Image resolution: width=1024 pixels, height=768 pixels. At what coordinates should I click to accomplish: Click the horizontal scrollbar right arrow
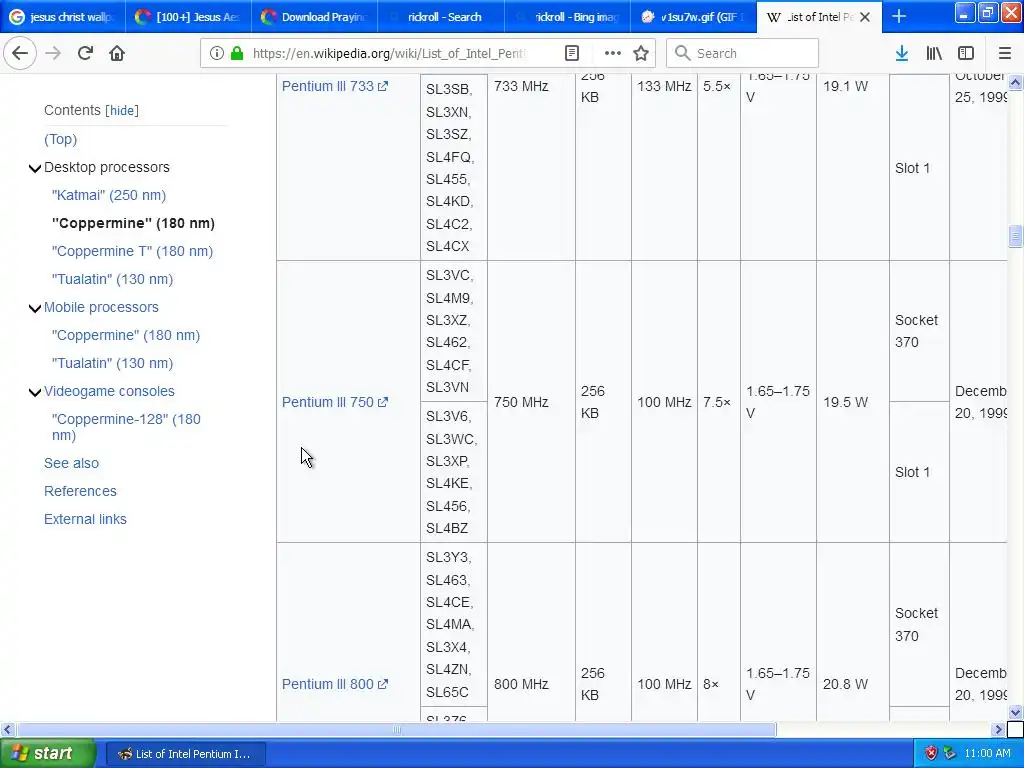[998, 729]
